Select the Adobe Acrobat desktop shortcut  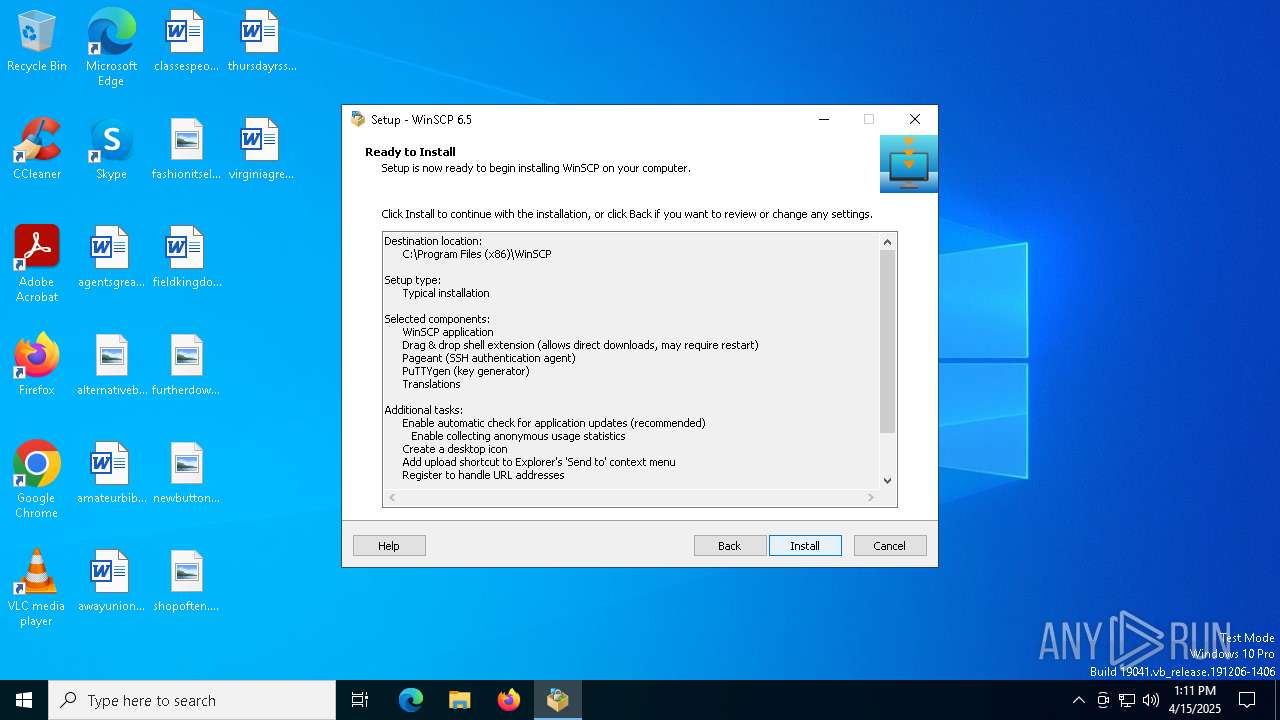tap(37, 264)
